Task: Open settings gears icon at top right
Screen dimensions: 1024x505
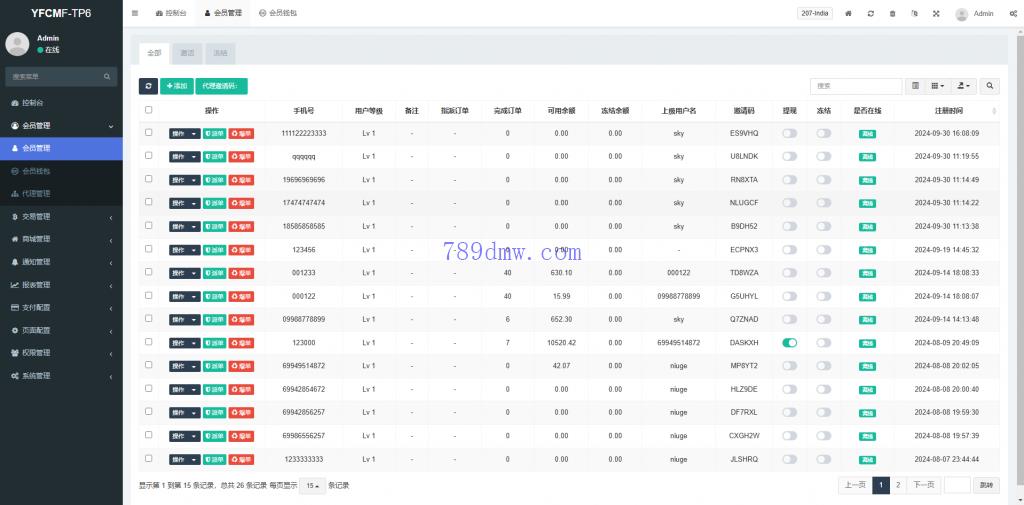Action: [x=1012, y=14]
